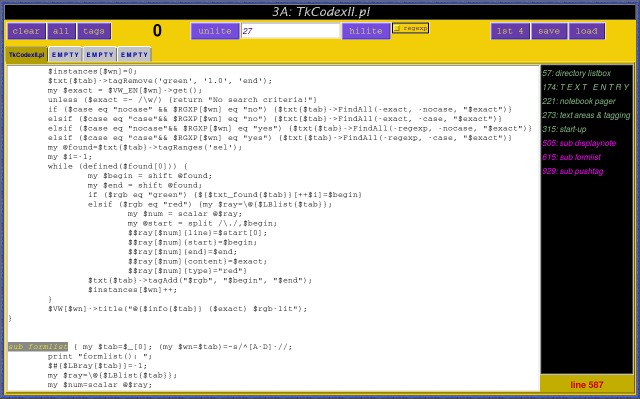Click the load button

click(x=587, y=31)
